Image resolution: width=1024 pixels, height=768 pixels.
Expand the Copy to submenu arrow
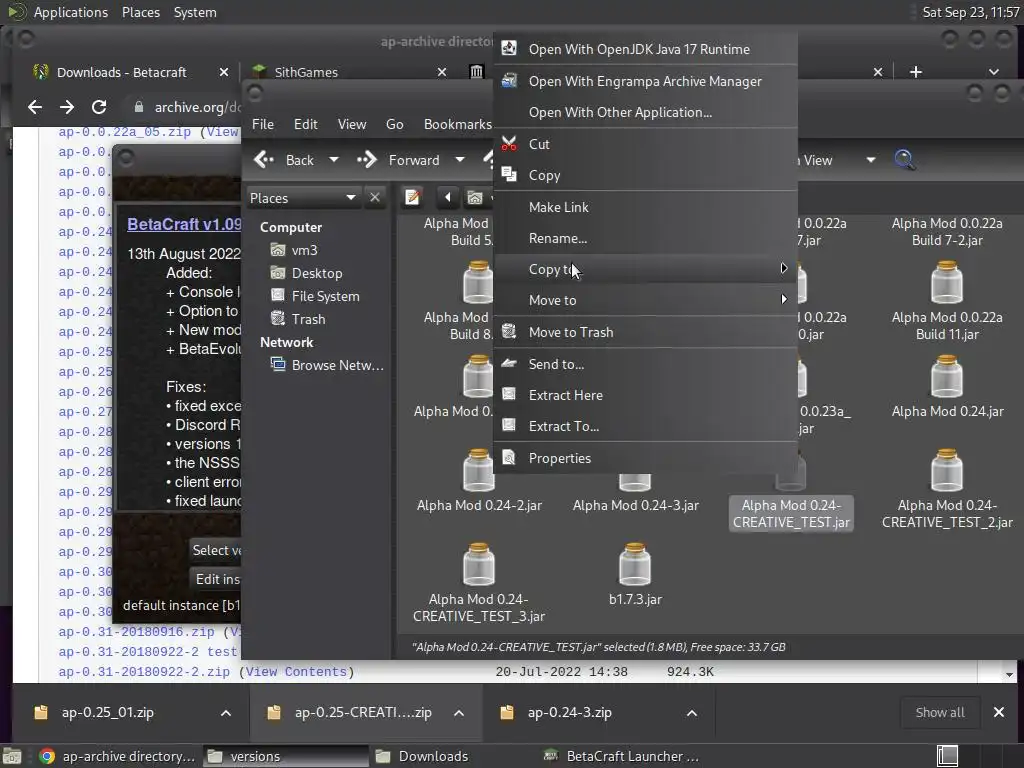tap(784, 268)
